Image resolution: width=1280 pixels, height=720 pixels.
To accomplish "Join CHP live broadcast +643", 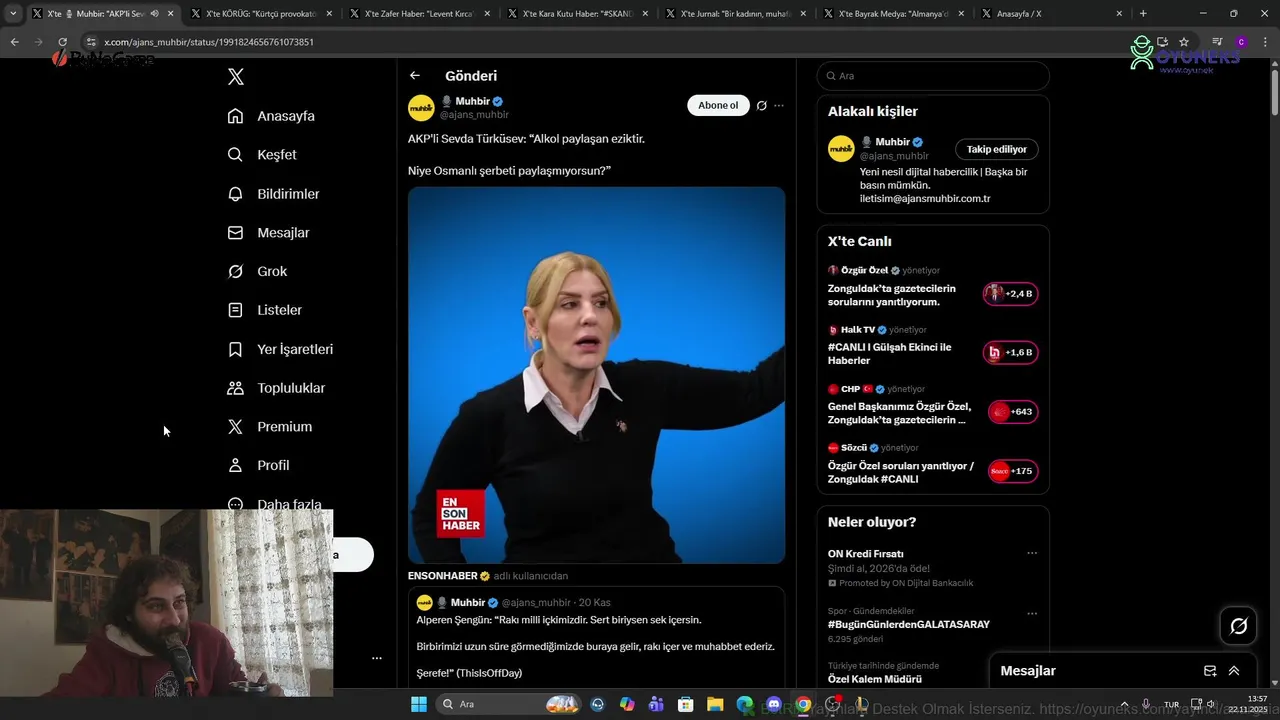I will [1013, 412].
